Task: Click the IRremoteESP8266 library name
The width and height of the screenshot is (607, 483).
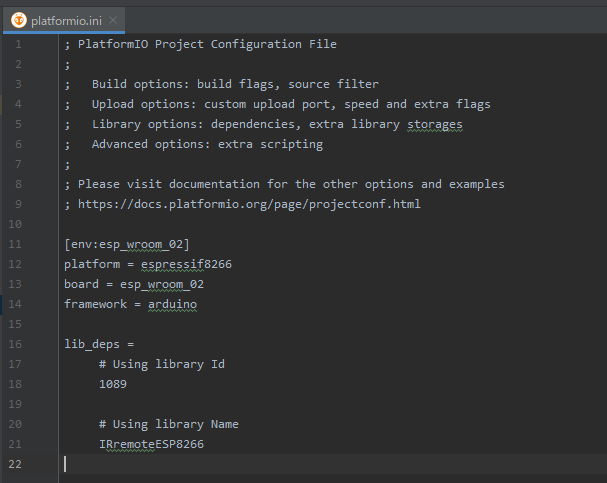Action: pos(151,444)
